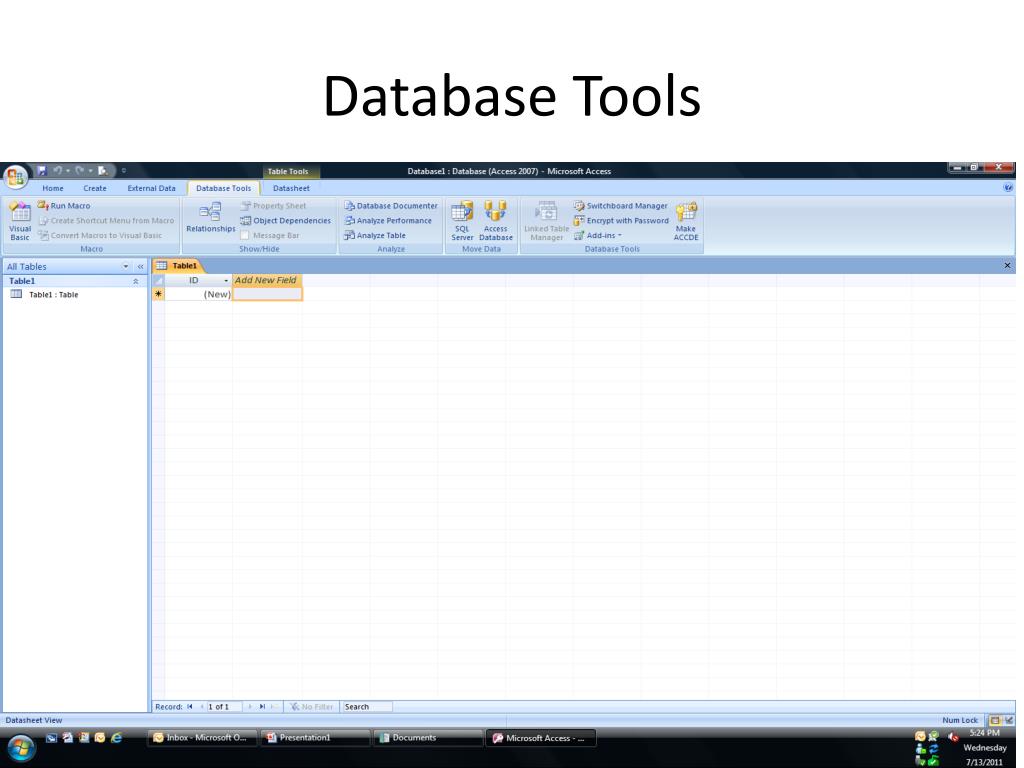Open the Datasheet tab

[291, 188]
